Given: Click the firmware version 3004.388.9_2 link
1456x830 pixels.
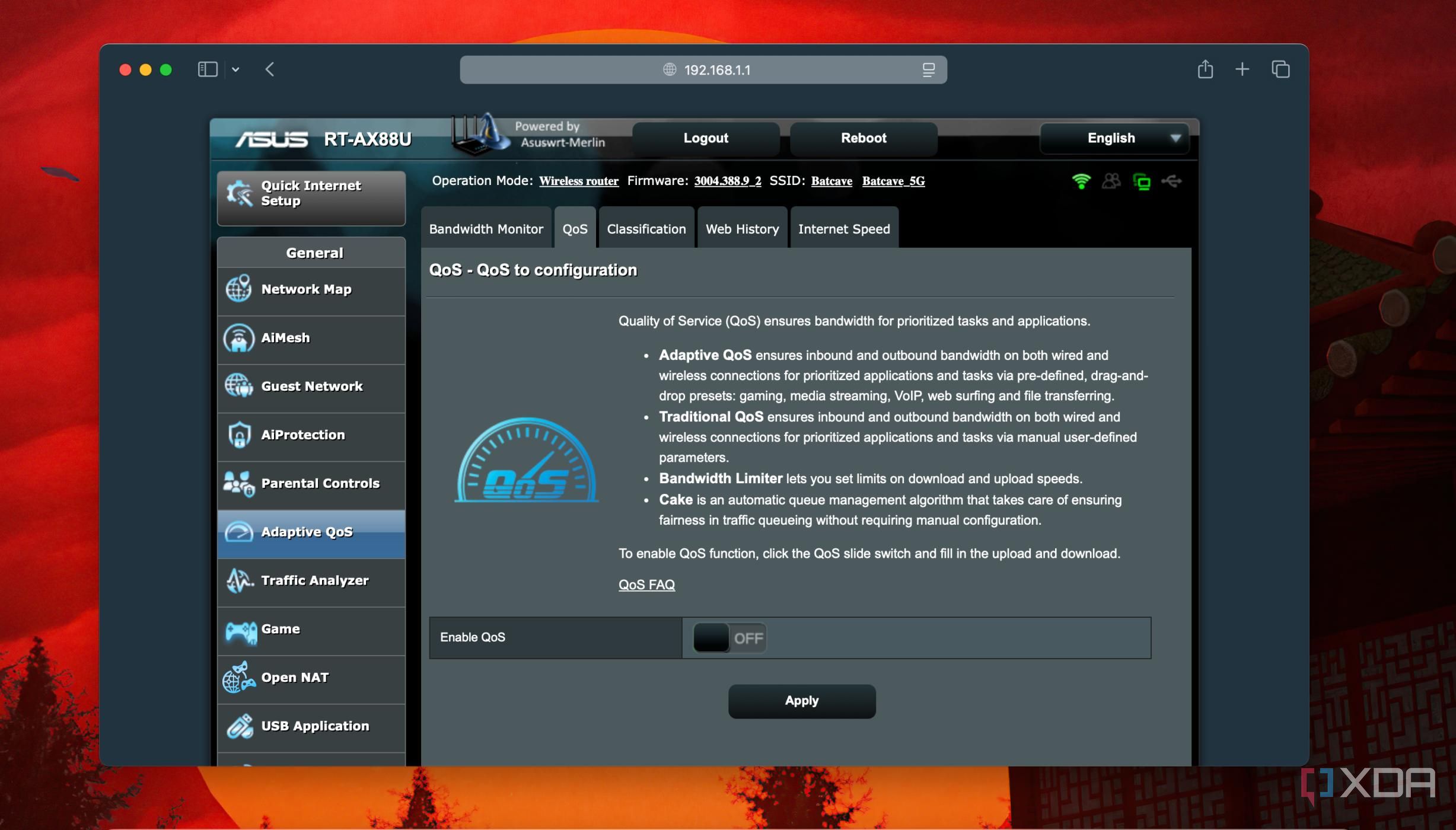Looking at the screenshot, I should (727, 181).
